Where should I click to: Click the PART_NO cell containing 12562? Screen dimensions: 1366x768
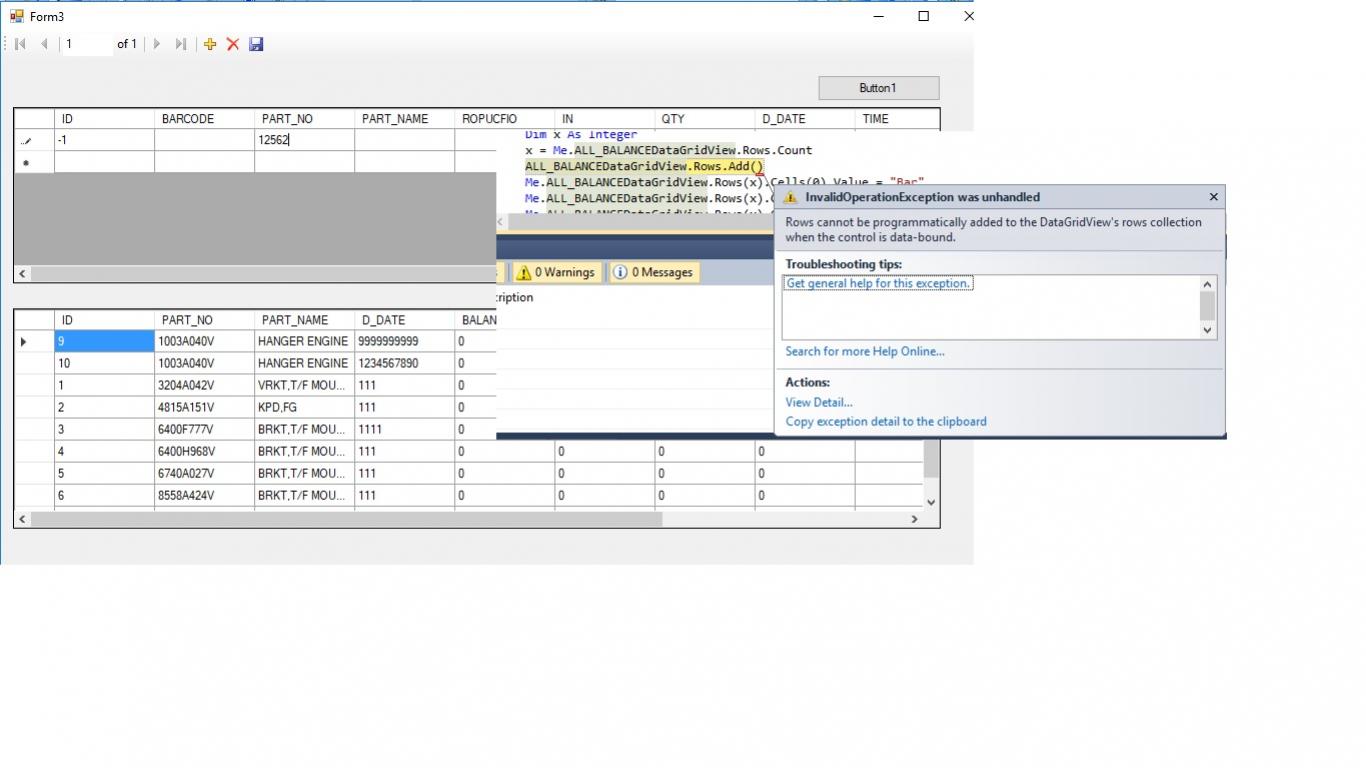[x=304, y=140]
